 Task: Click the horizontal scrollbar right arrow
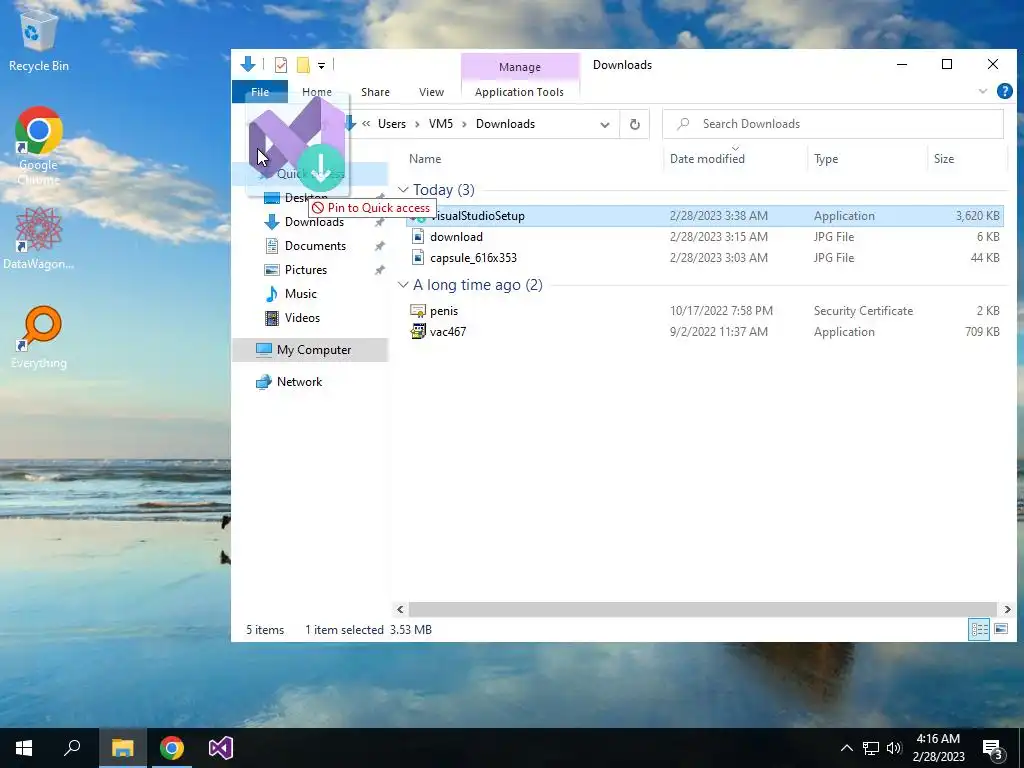(x=1007, y=609)
